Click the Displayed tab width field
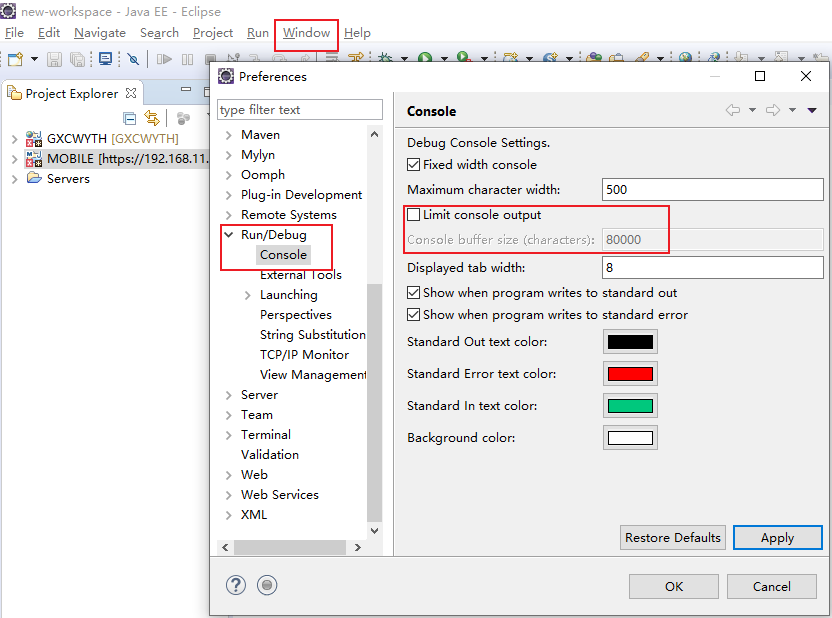This screenshot has height=618, width=832. pos(713,267)
